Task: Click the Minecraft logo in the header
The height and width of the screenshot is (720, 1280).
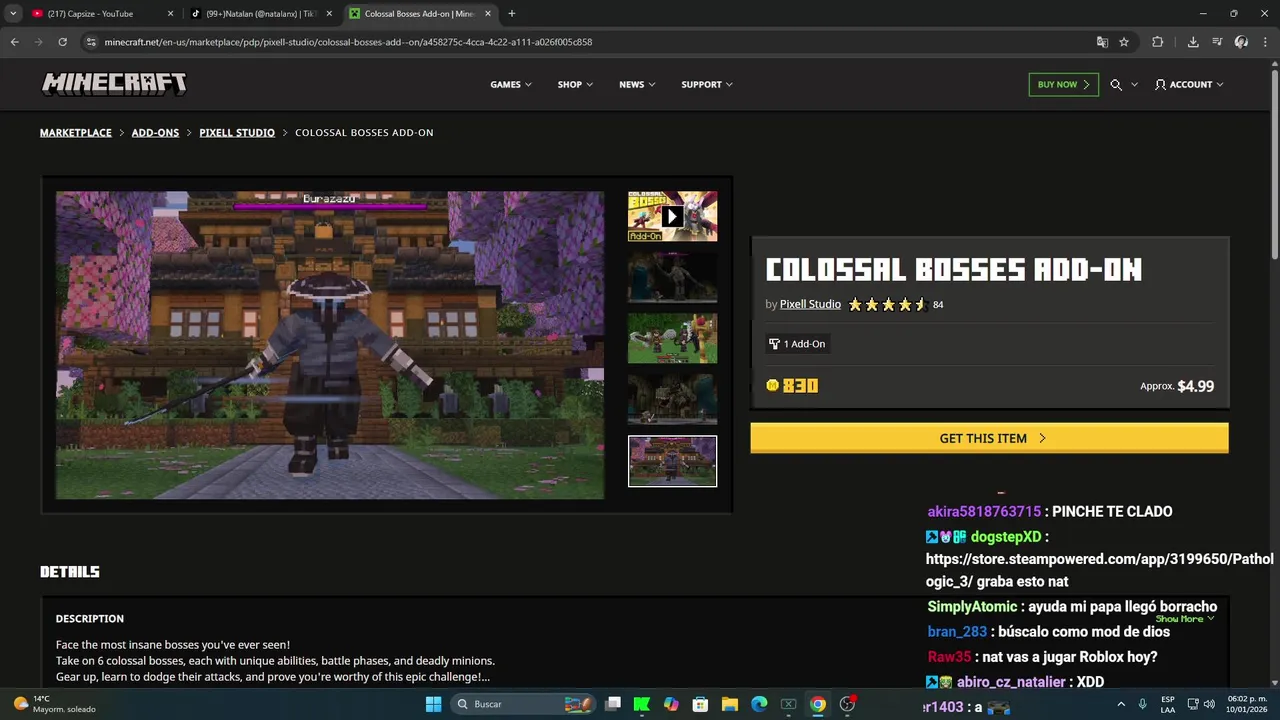Action: 114,84
